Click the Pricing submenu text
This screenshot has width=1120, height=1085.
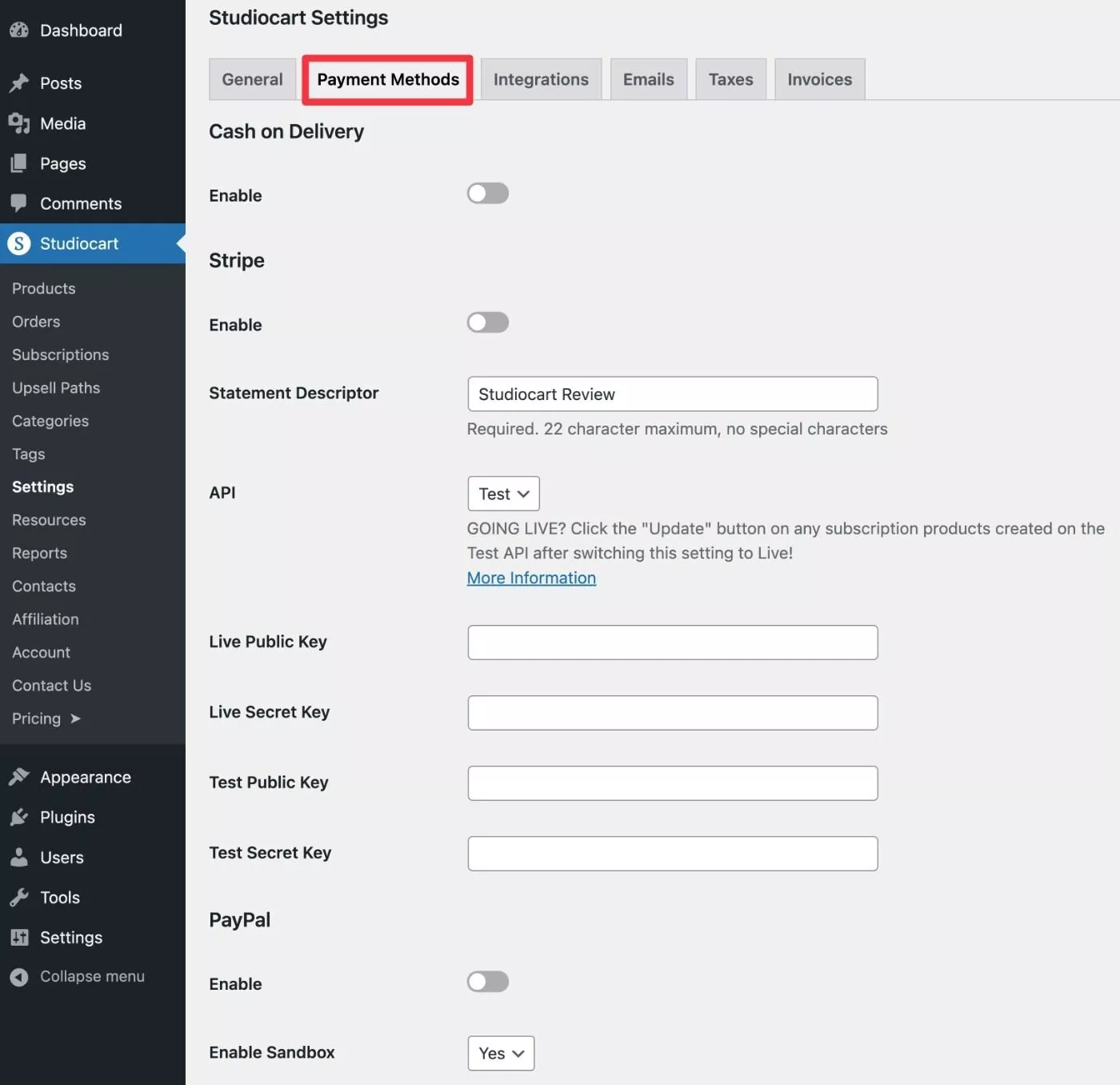37,719
